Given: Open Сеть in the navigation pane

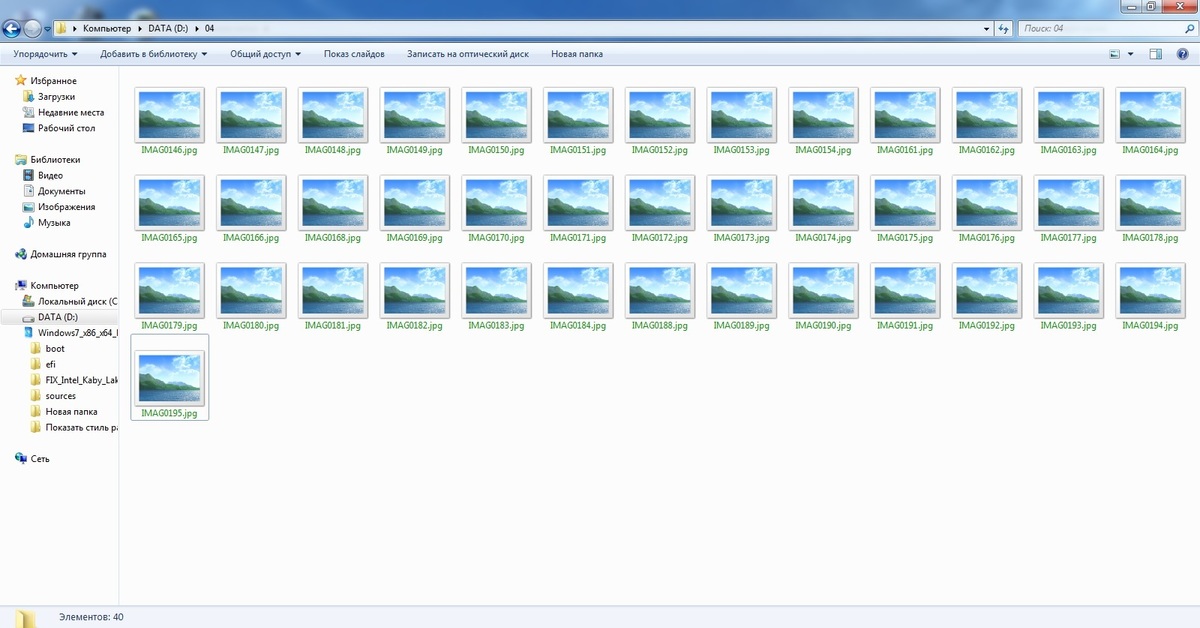Looking at the screenshot, I should coord(39,459).
